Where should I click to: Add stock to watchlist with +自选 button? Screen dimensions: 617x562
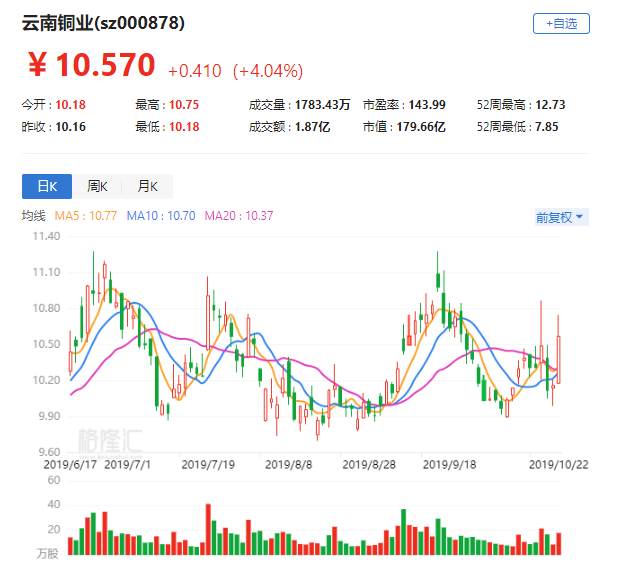561,24
